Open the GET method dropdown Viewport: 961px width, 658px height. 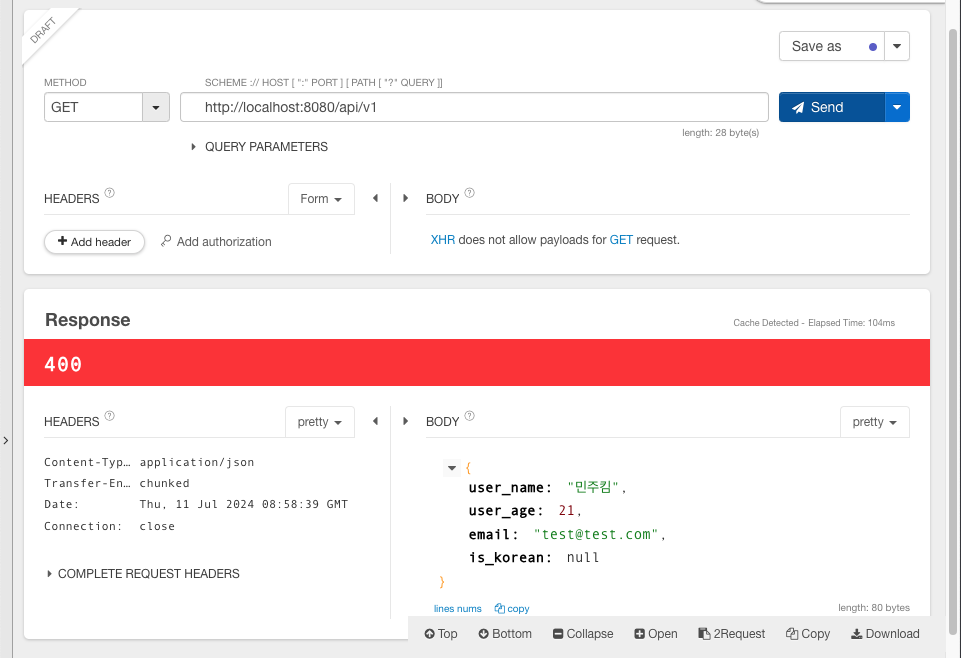(156, 107)
